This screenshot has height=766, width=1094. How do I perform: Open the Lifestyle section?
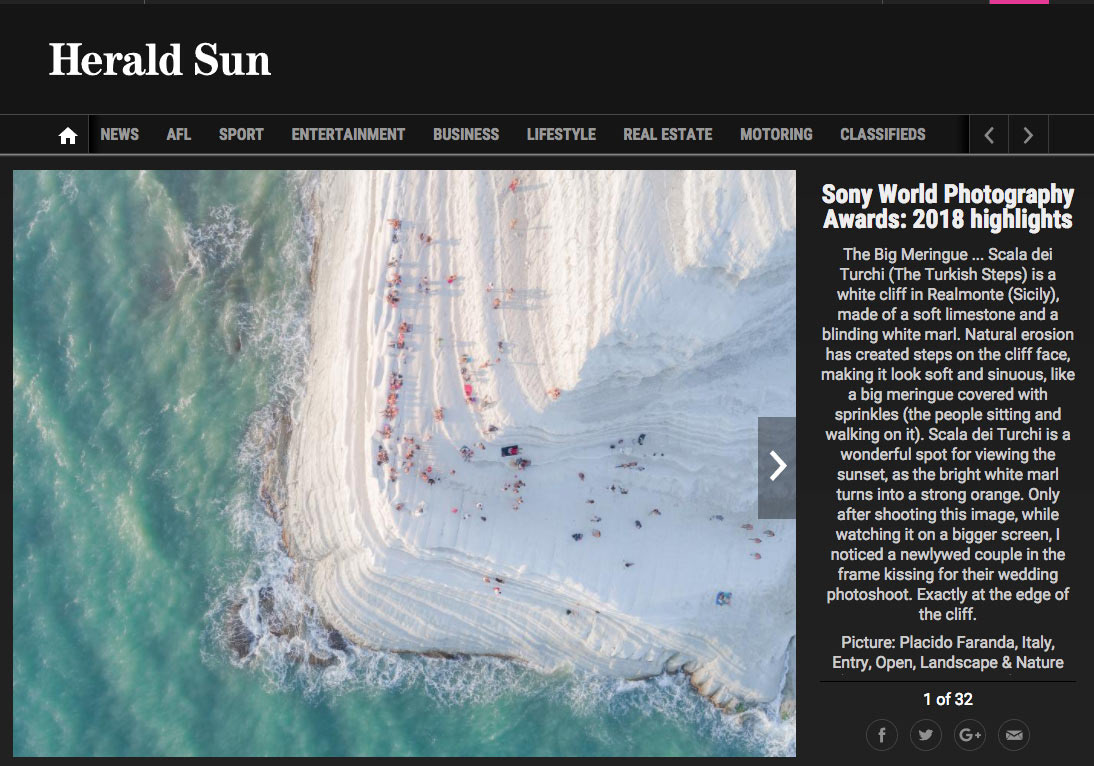(x=561, y=135)
